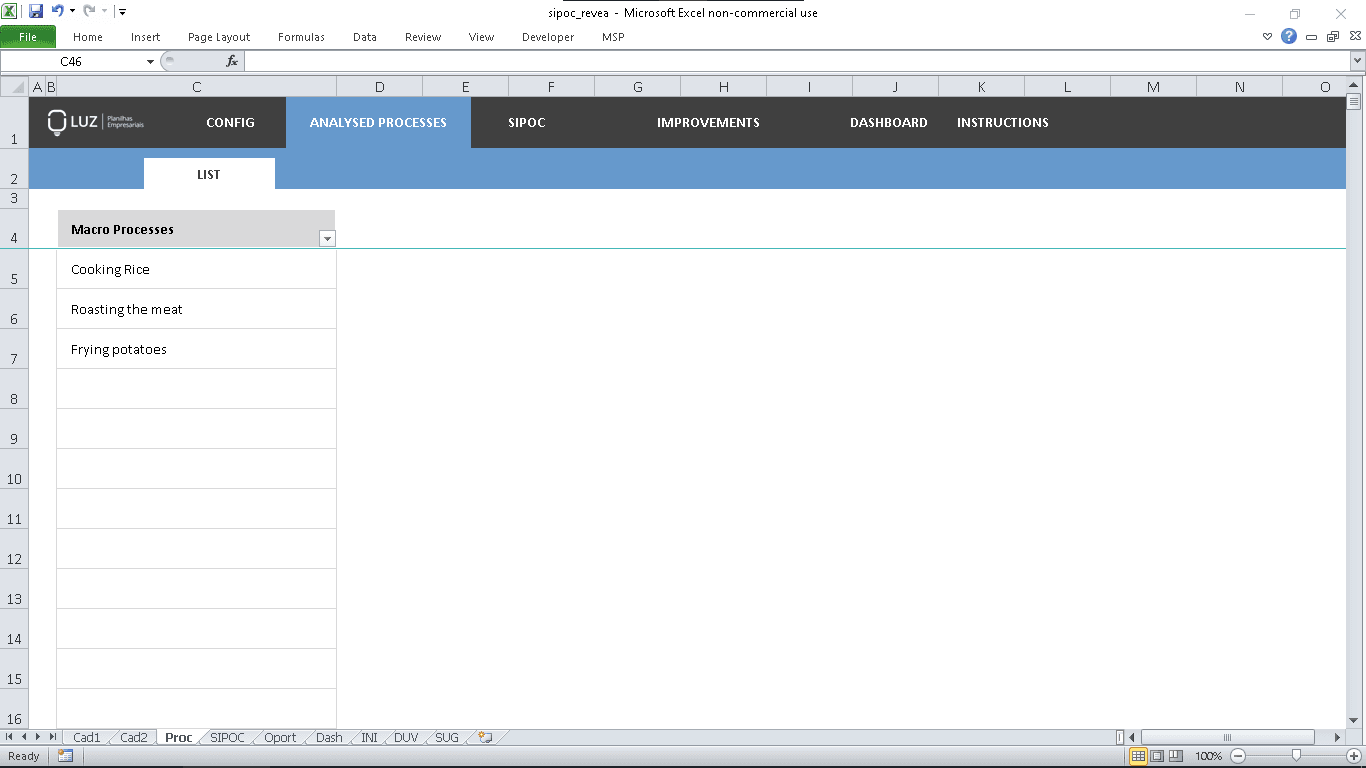This screenshot has height=768, width=1366.
Task: Switch to the SIPOC worksheet tab
Action: tap(226, 737)
